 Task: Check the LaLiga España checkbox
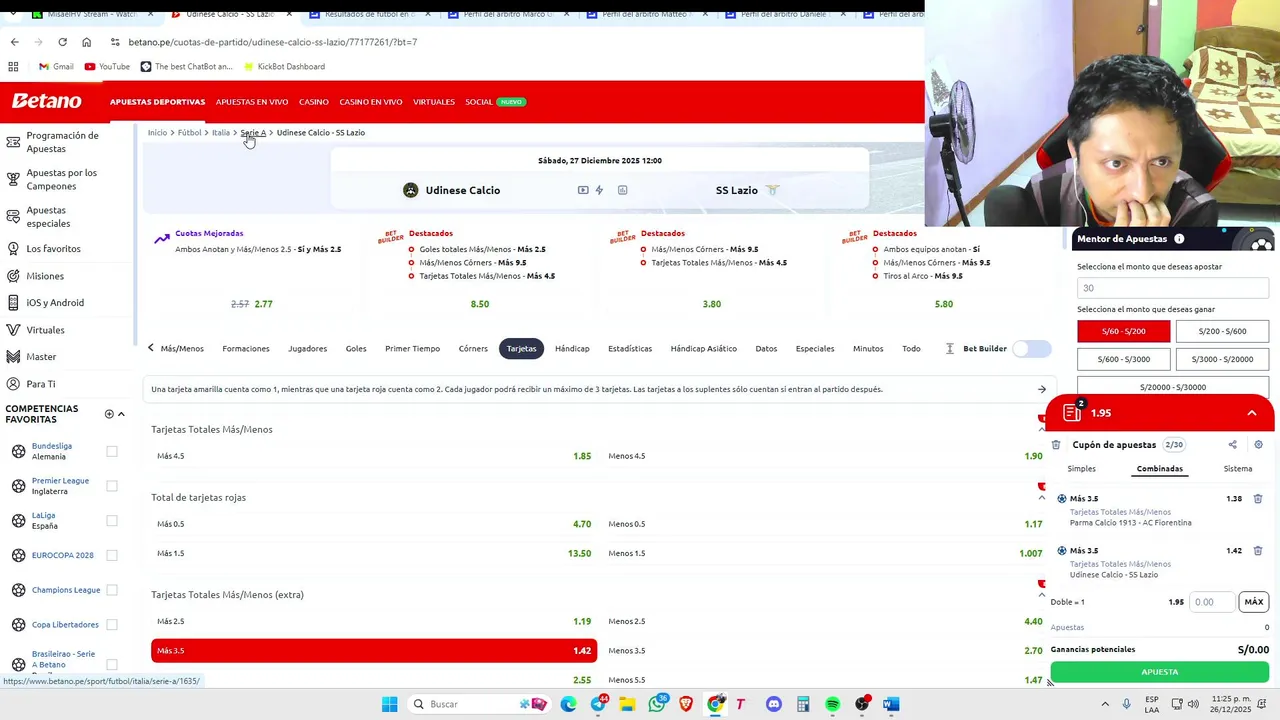tap(112, 521)
